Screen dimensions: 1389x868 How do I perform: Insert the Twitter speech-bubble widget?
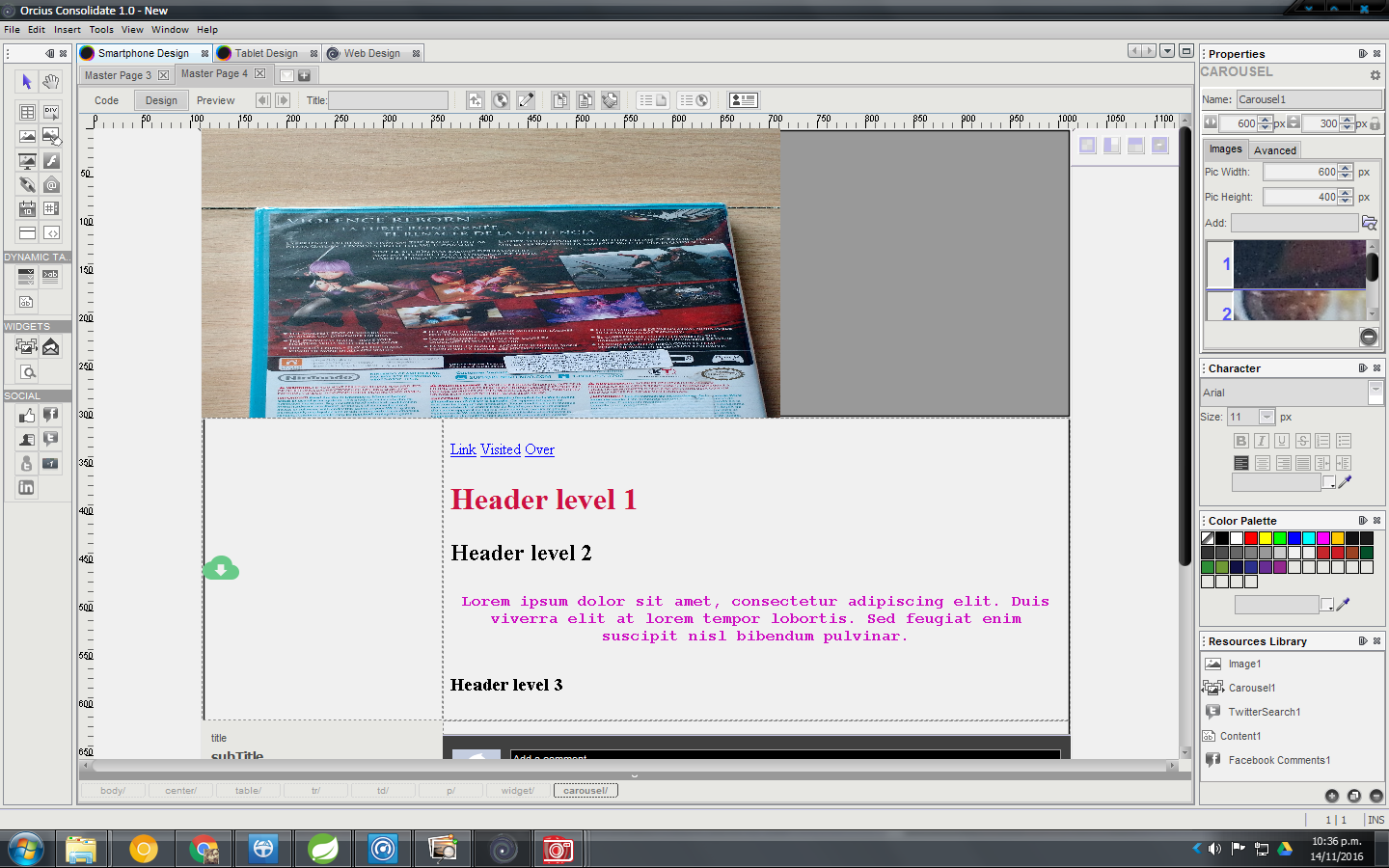point(51,440)
